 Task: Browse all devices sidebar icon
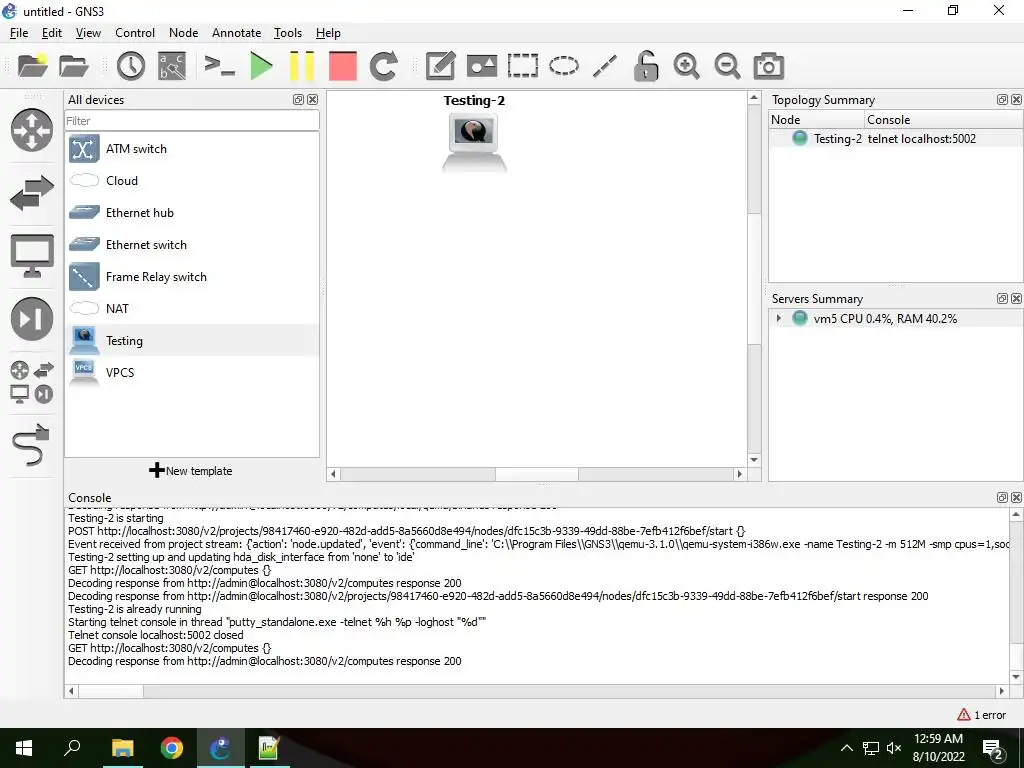click(31, 381)
